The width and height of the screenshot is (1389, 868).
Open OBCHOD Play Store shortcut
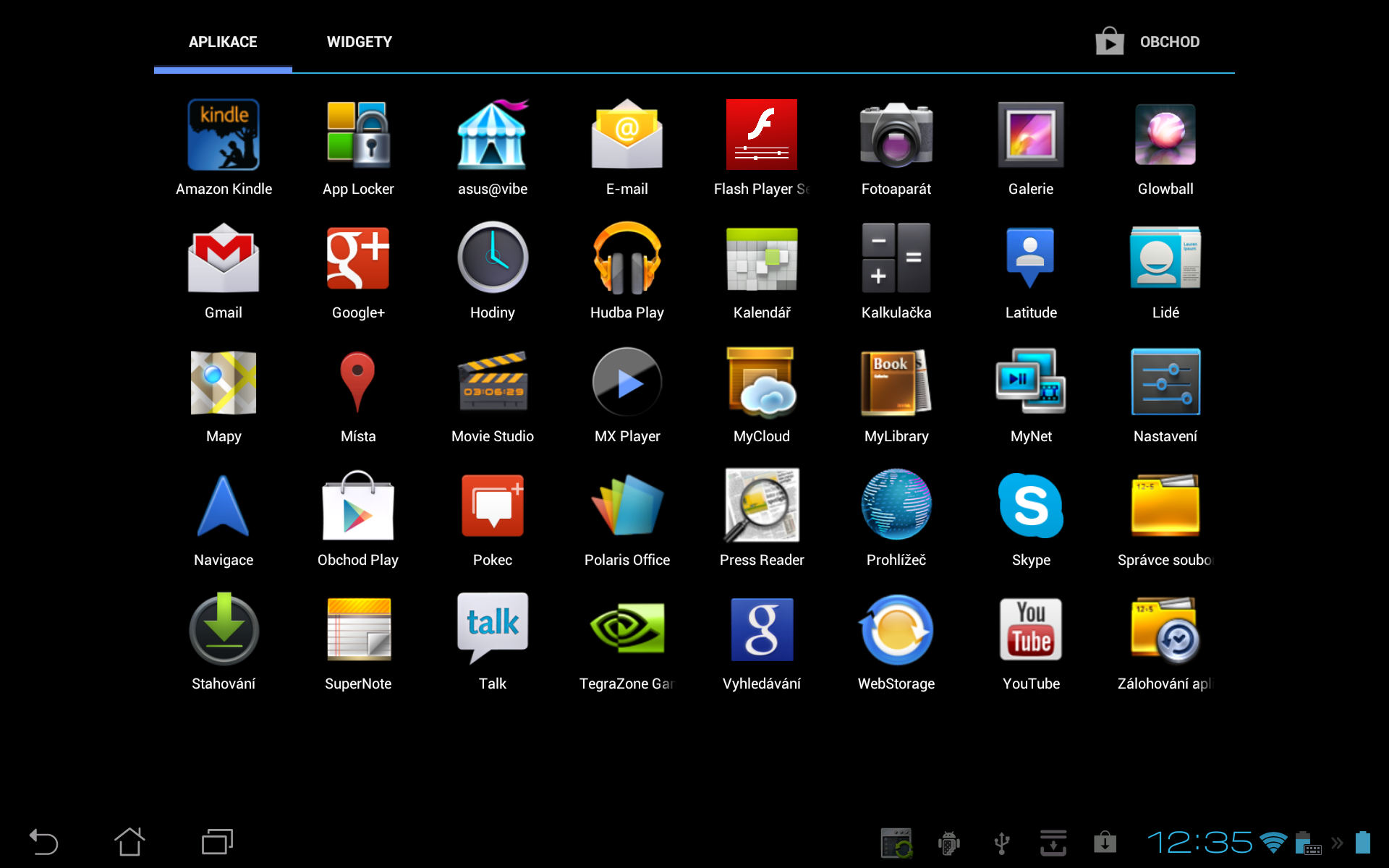pyautogui.click(x=1147, y=42)
